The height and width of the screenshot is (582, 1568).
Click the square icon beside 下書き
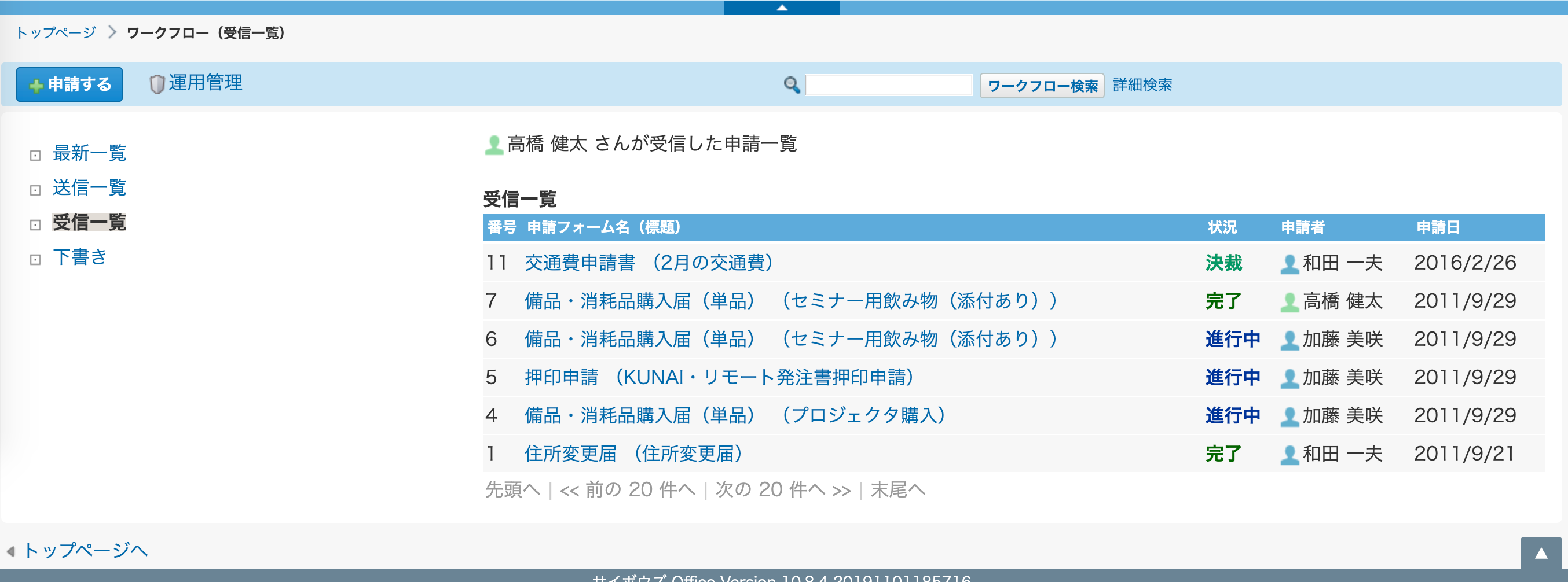pyautogui.click(x=35, y=260)
